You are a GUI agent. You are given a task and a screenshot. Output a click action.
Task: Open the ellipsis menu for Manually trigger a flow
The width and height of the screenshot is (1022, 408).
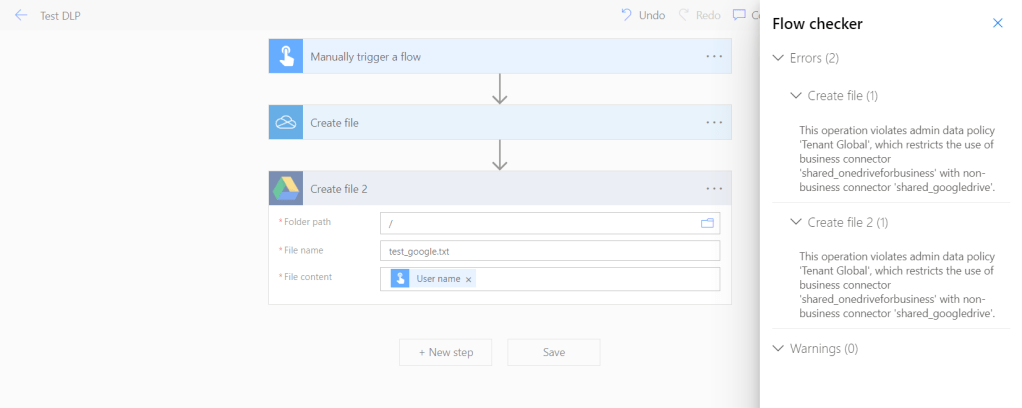pyautogui.click(x=714, y=57)
